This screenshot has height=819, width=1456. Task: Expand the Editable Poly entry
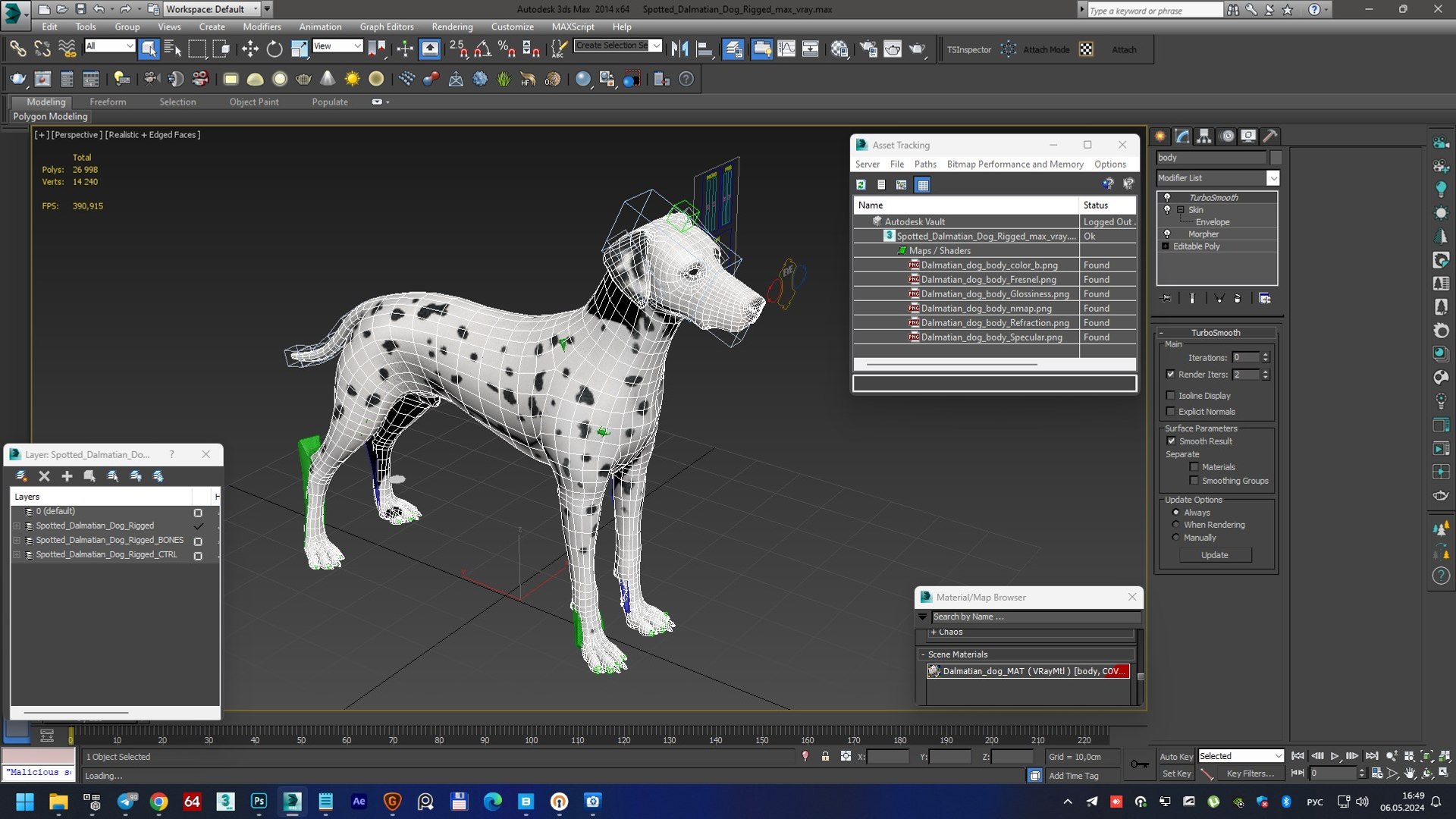coord(1166,246)
